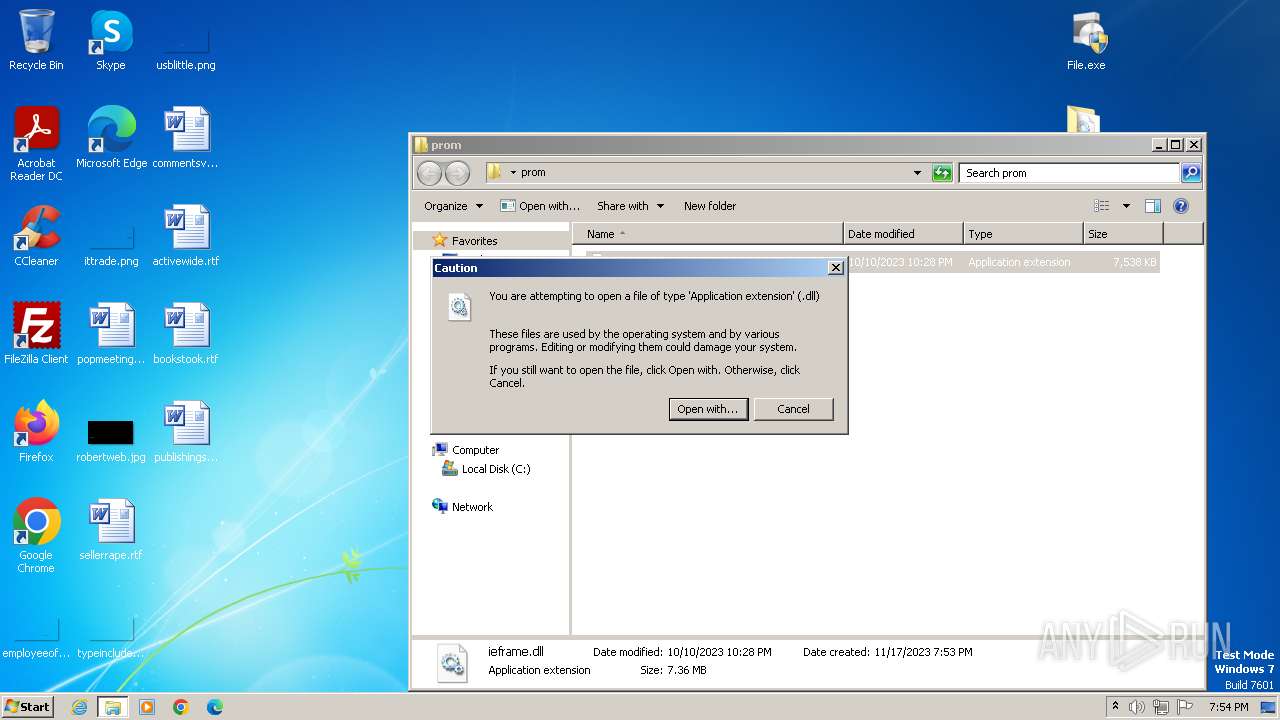Sort by the Type column header

point(1023,234)
